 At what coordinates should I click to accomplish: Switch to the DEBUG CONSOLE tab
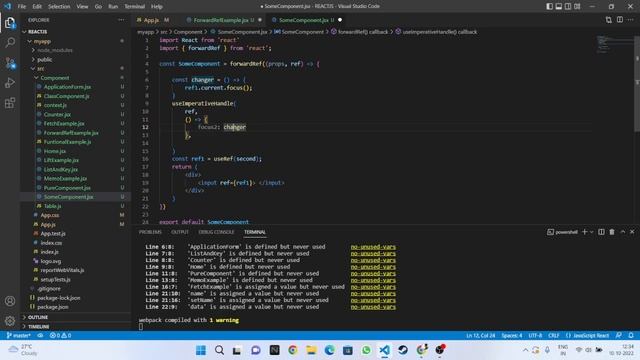(x=216, y=232)
